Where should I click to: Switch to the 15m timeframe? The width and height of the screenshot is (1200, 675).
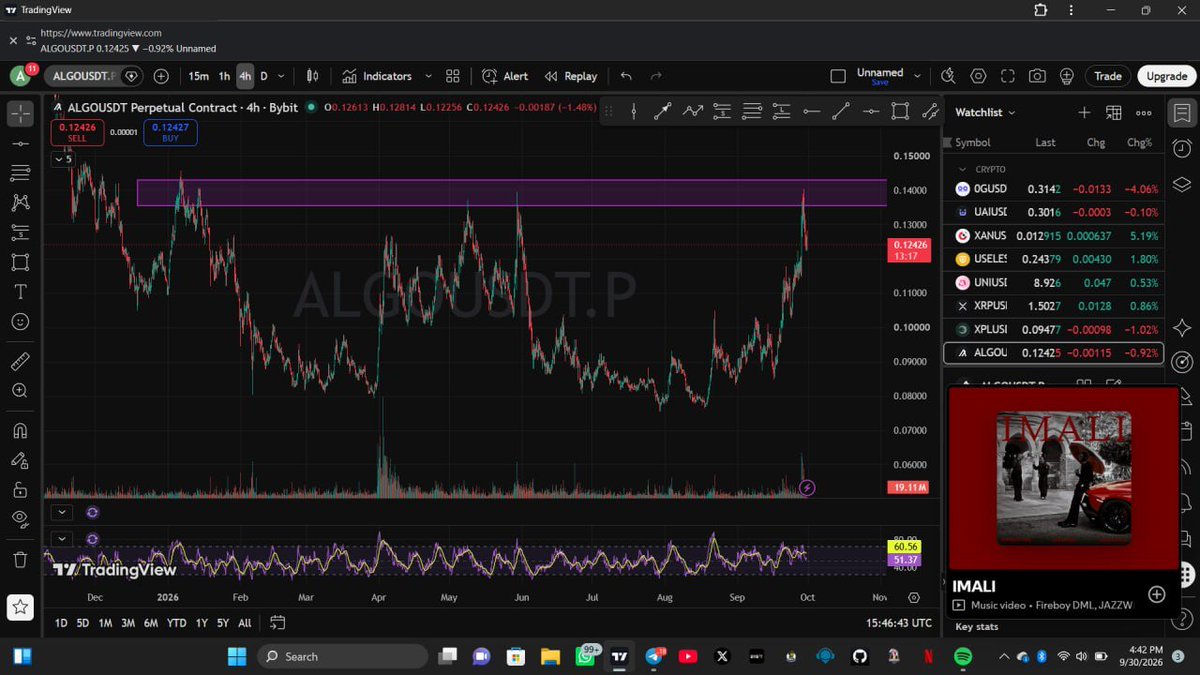coord(198,76)
